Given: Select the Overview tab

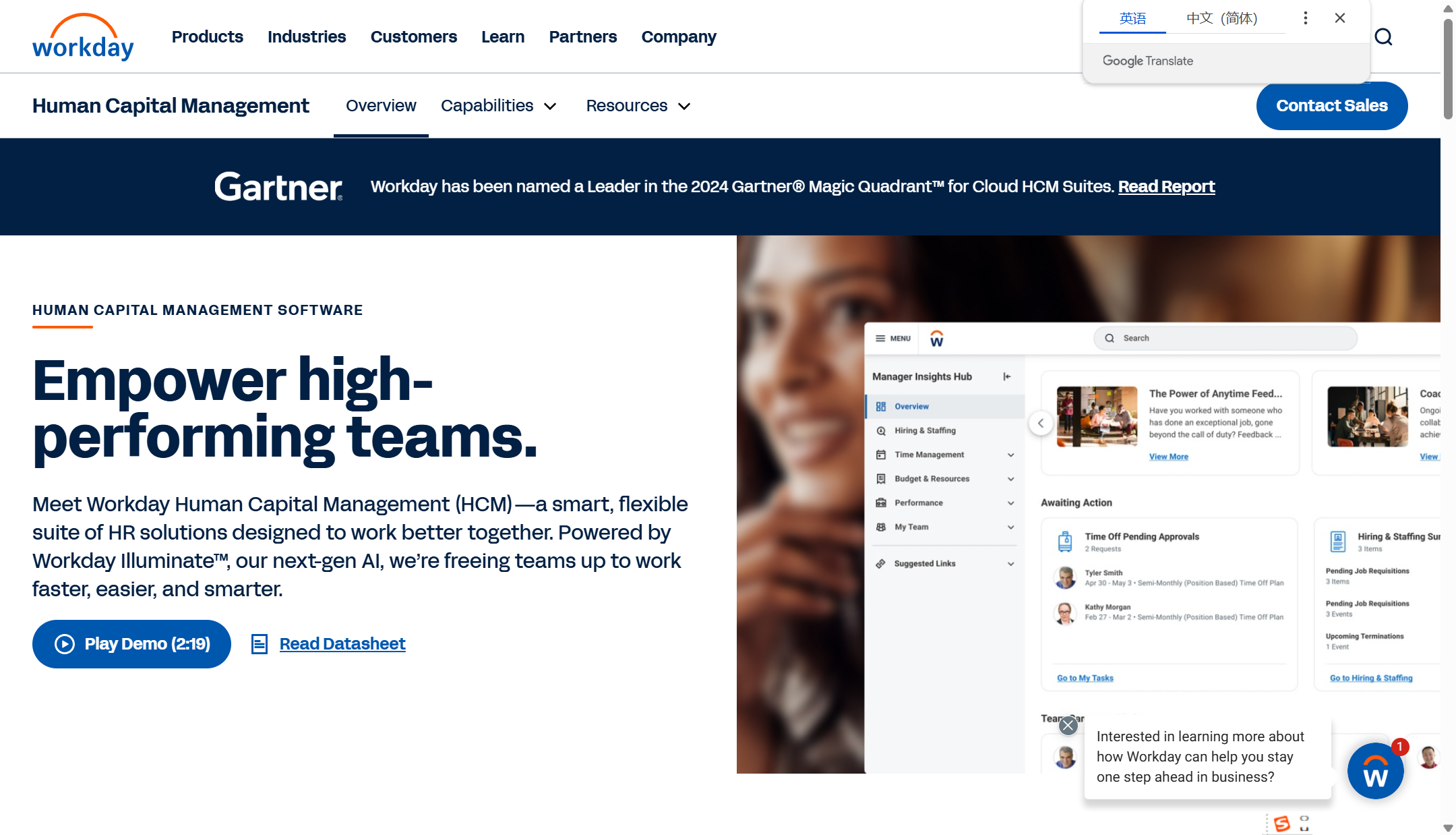Looking at the screenshot, I should [381, 106].
